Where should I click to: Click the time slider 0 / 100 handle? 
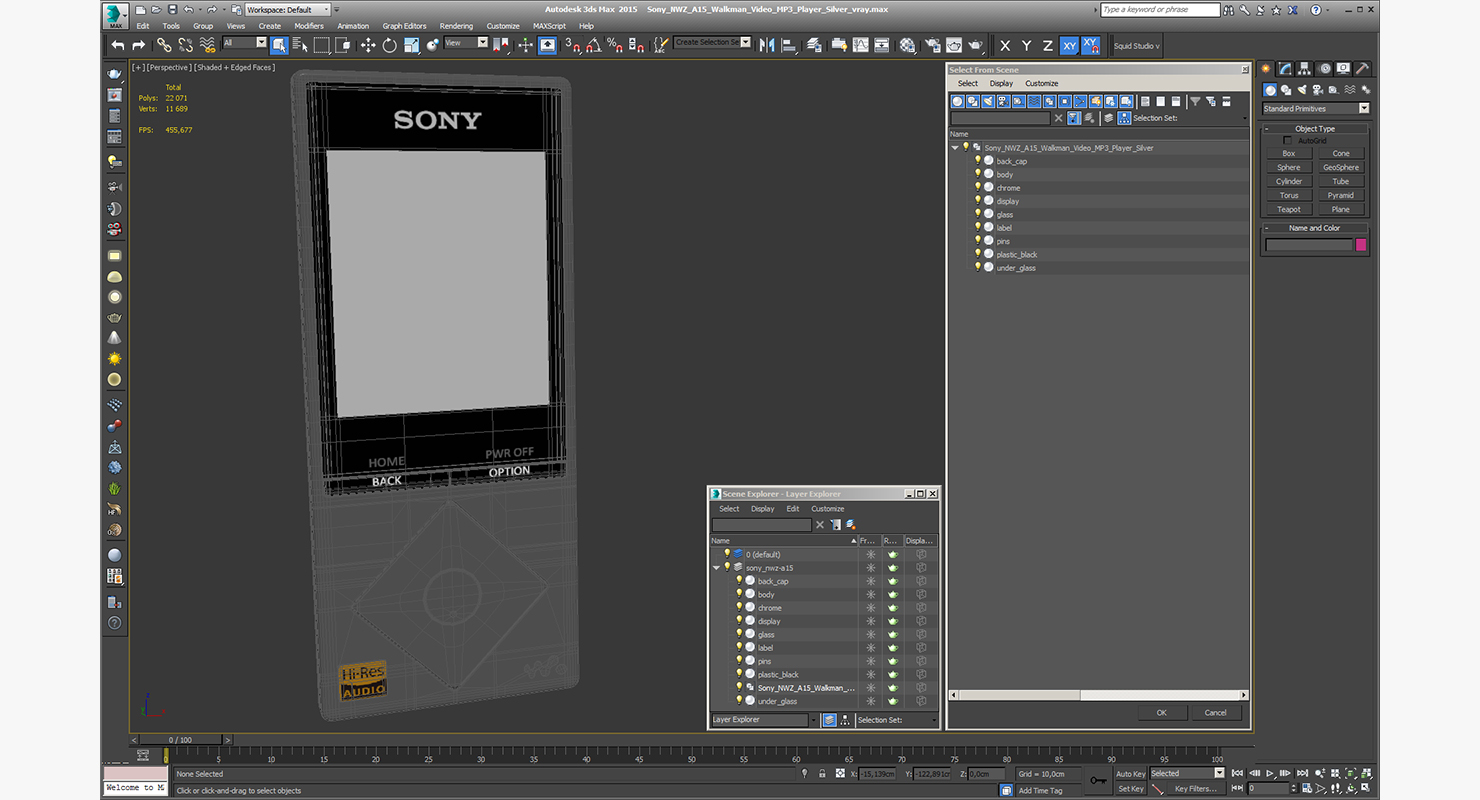[180, 740]
